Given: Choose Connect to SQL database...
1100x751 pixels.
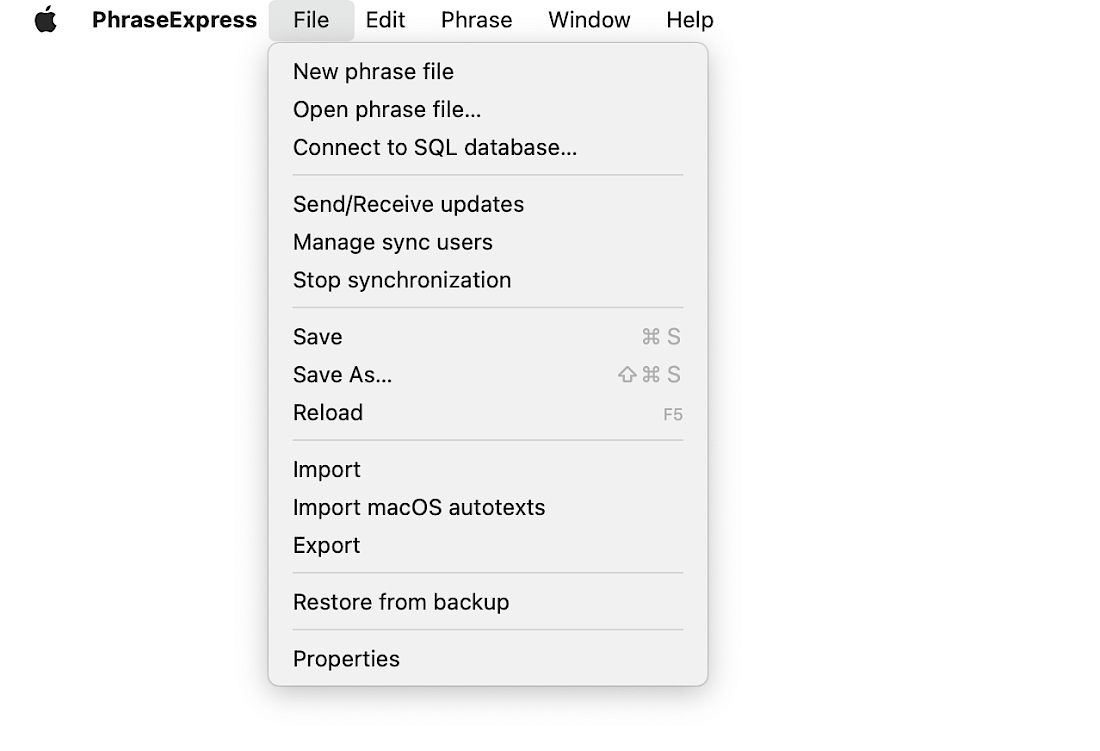Looking at the screenshot, I should (488, 147).
